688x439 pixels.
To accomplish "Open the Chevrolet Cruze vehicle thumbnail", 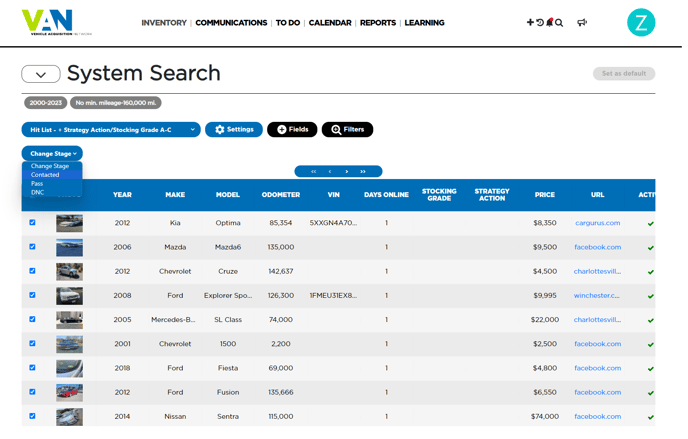I will click(x=69, y=271).
